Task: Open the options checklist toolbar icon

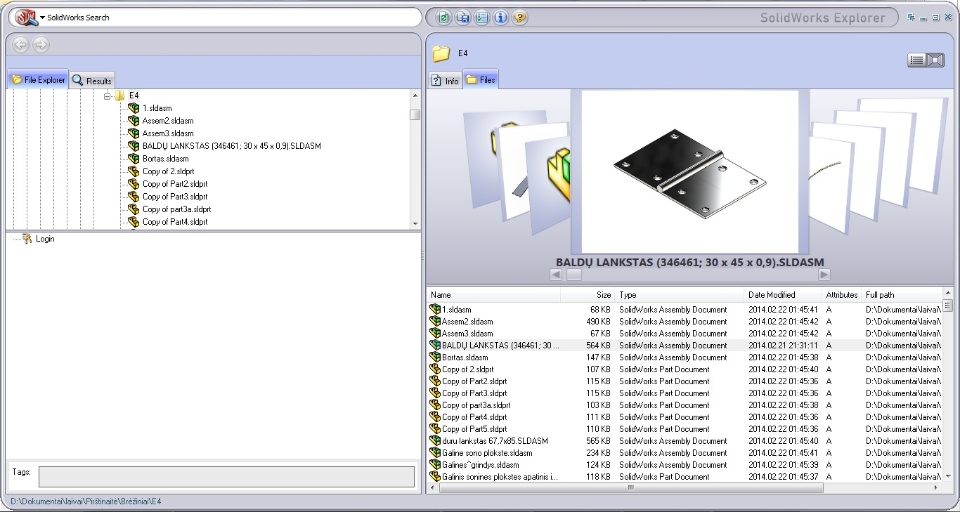Action: point(482,18)
